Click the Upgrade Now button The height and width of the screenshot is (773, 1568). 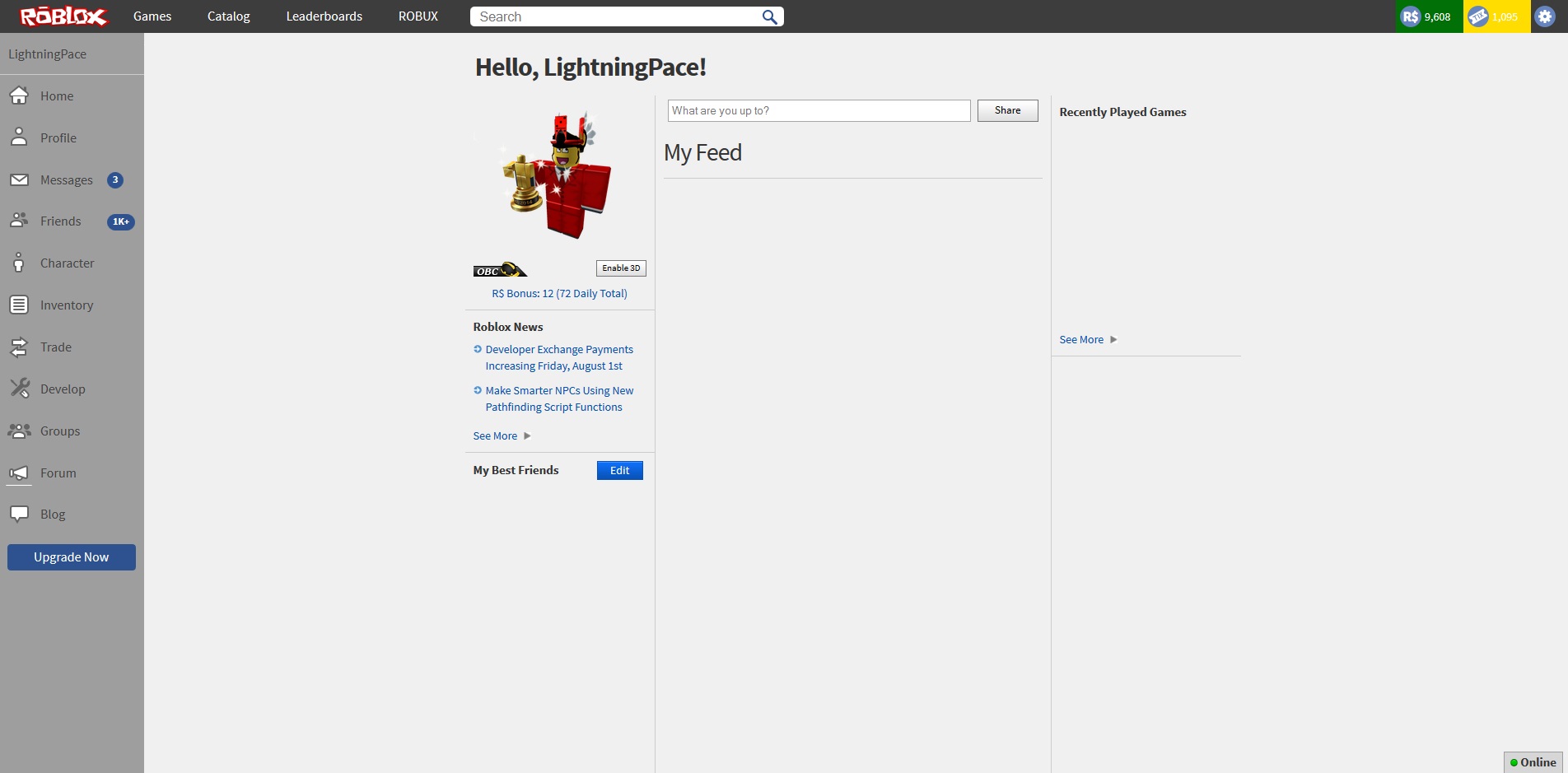coord(71,556)
